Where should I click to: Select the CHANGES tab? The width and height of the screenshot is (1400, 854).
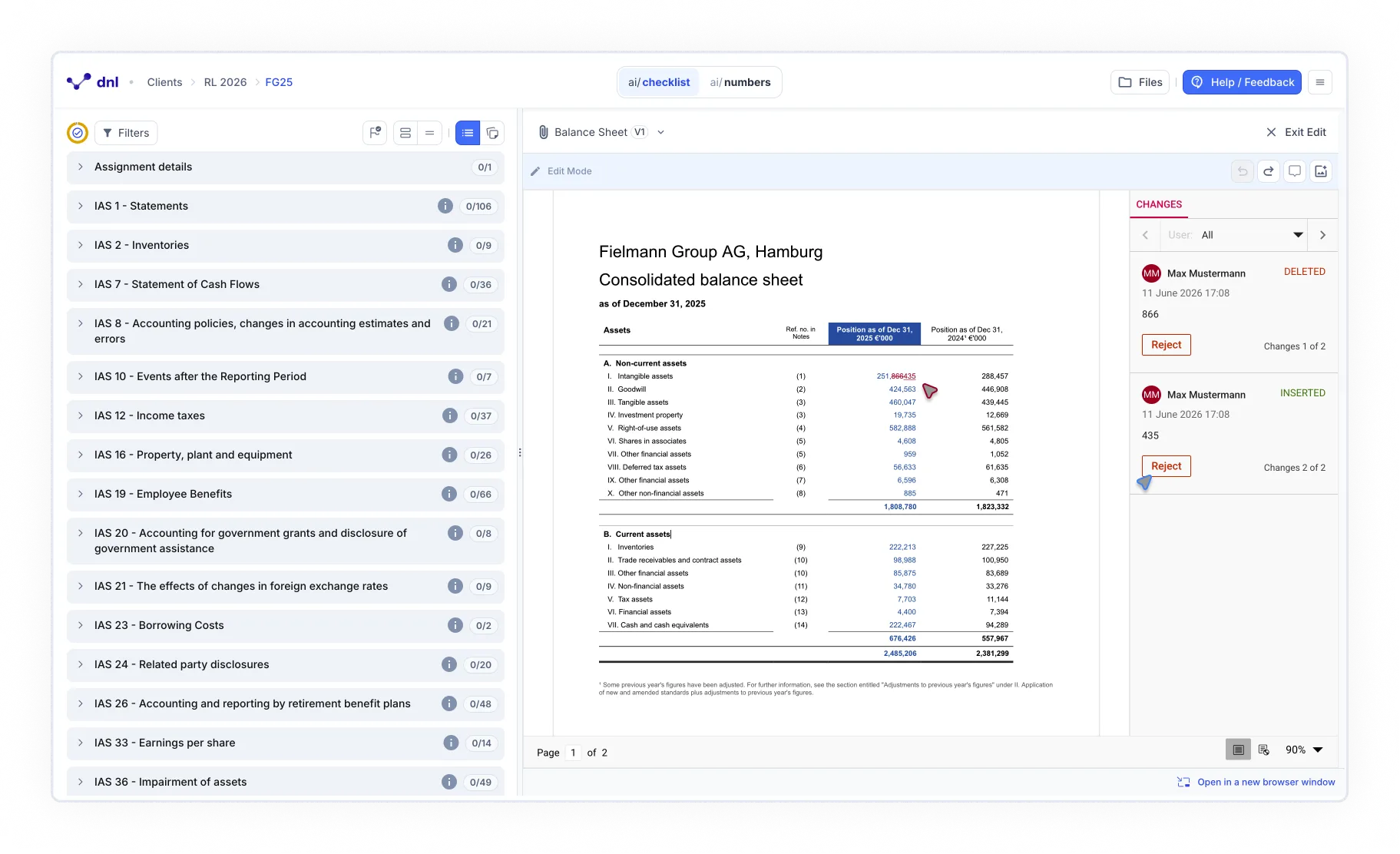pos(1159,204)
